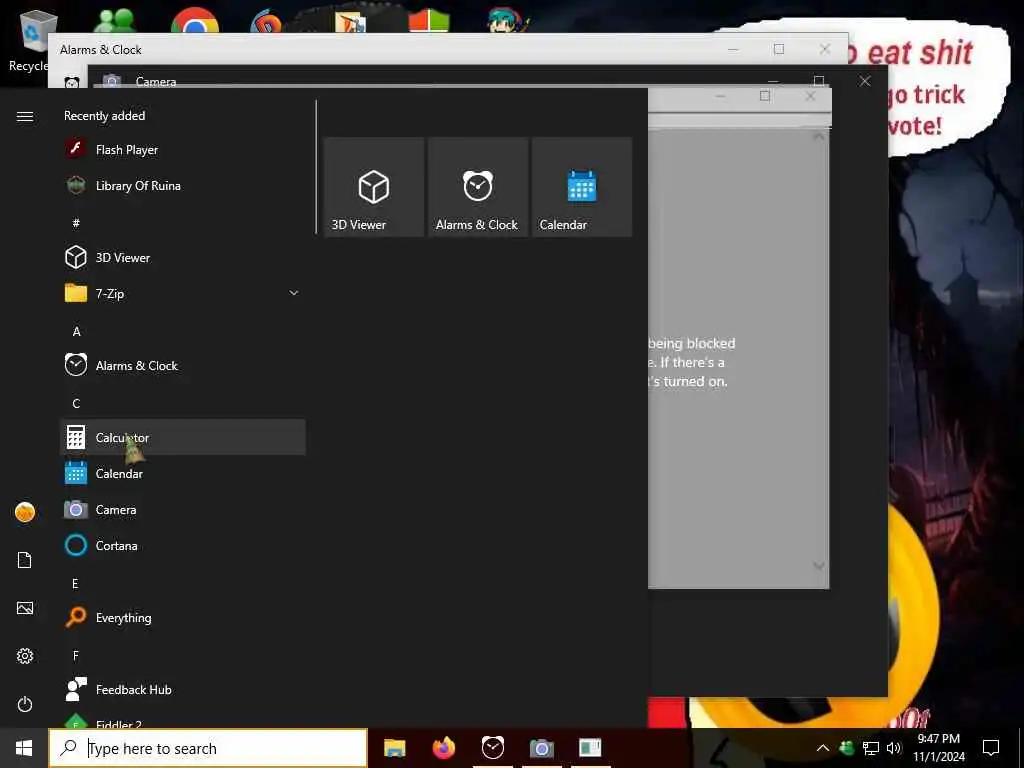Maximize the Alarms & Clock window
The height and width of the screenshot is (768, 1024).
[778, 49]
